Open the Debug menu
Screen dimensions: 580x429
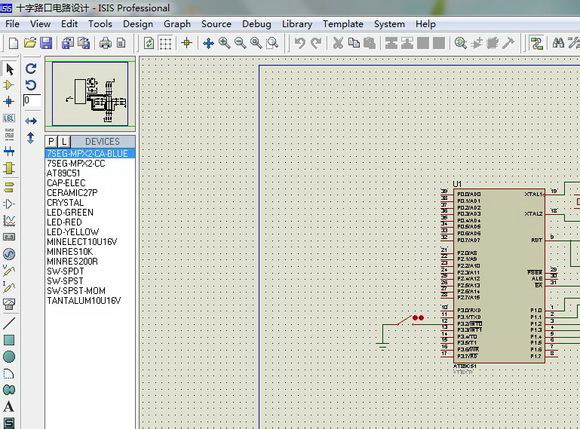(x=256, y=24)
